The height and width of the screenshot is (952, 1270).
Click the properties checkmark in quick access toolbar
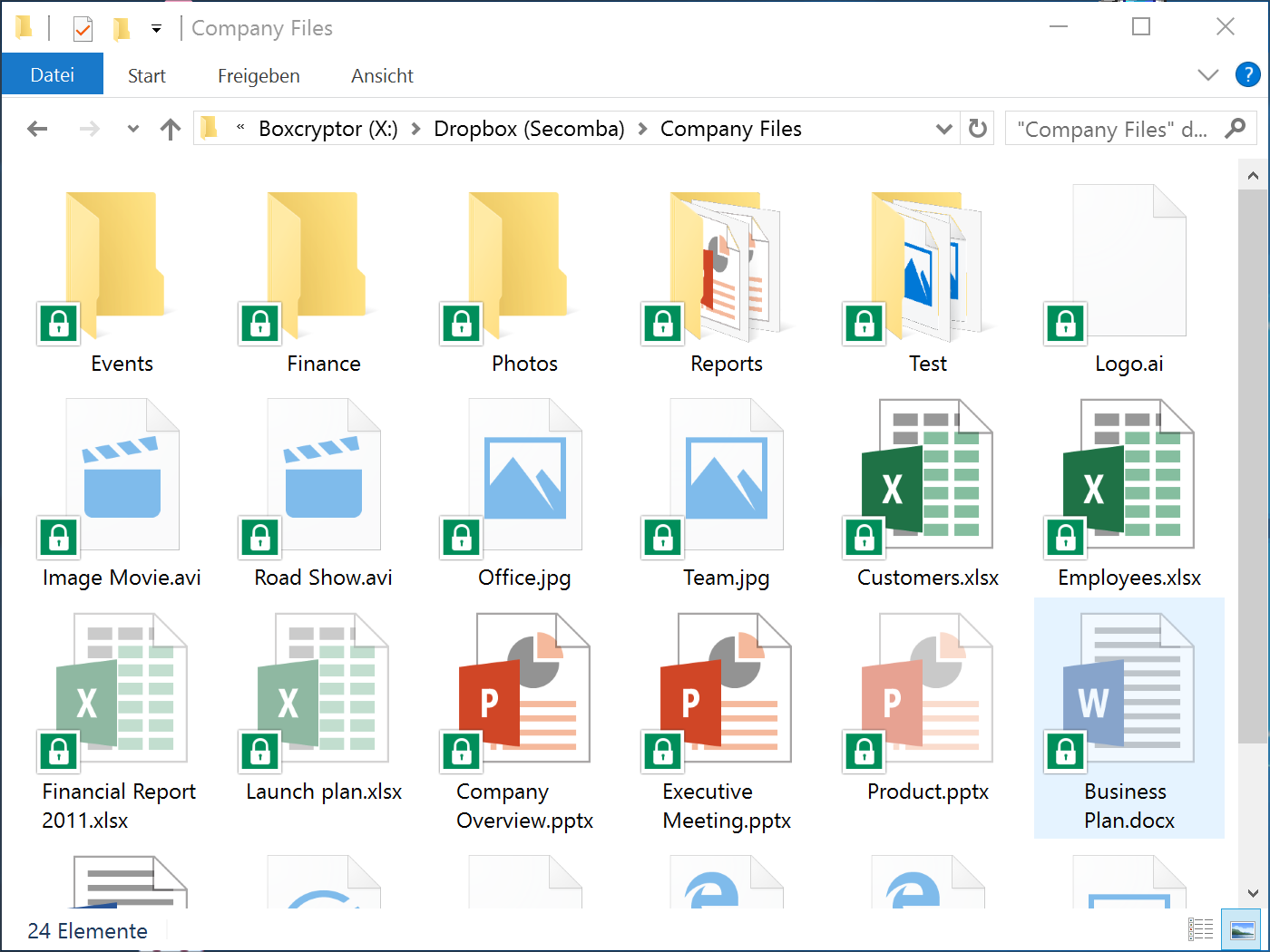pos(83,30)
